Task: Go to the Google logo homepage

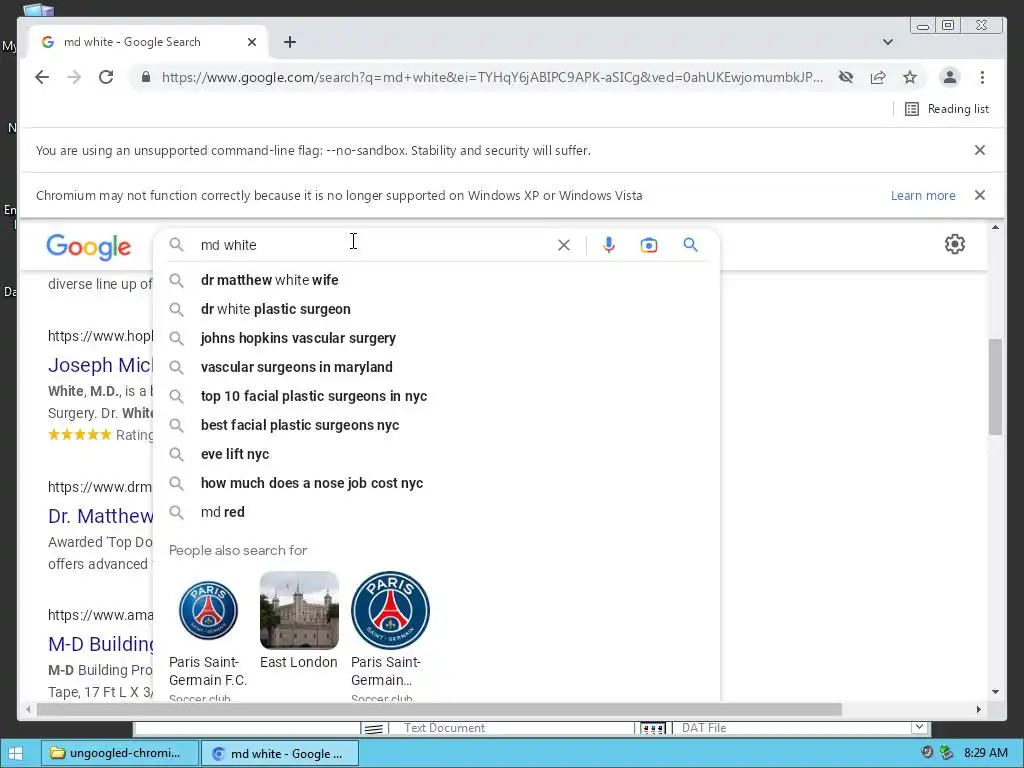Action: (89, 247)
